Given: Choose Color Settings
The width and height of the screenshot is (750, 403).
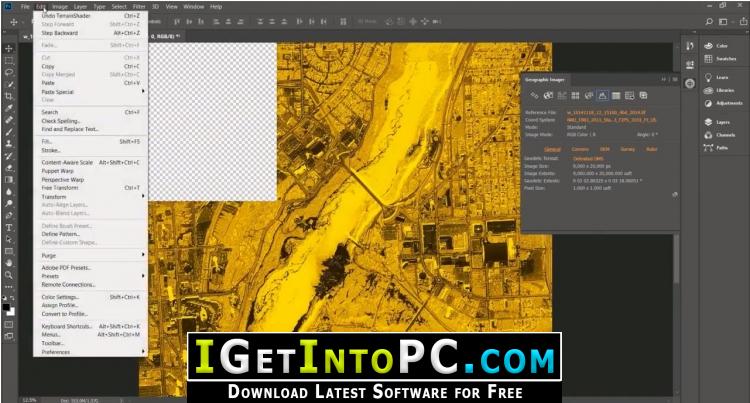Looking at the screenshot, I should point(91,297).
